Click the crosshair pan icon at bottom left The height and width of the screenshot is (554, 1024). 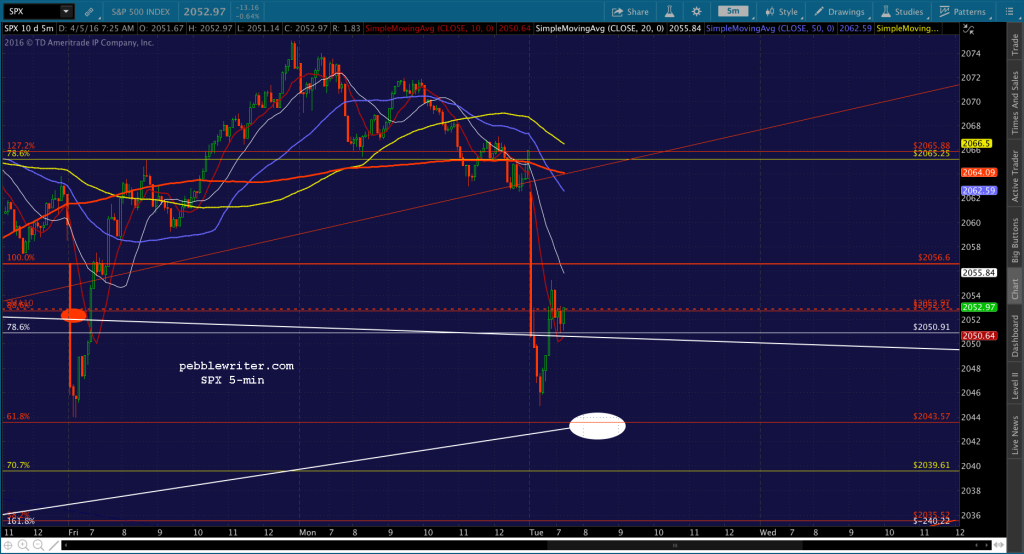tap(8, 545)
